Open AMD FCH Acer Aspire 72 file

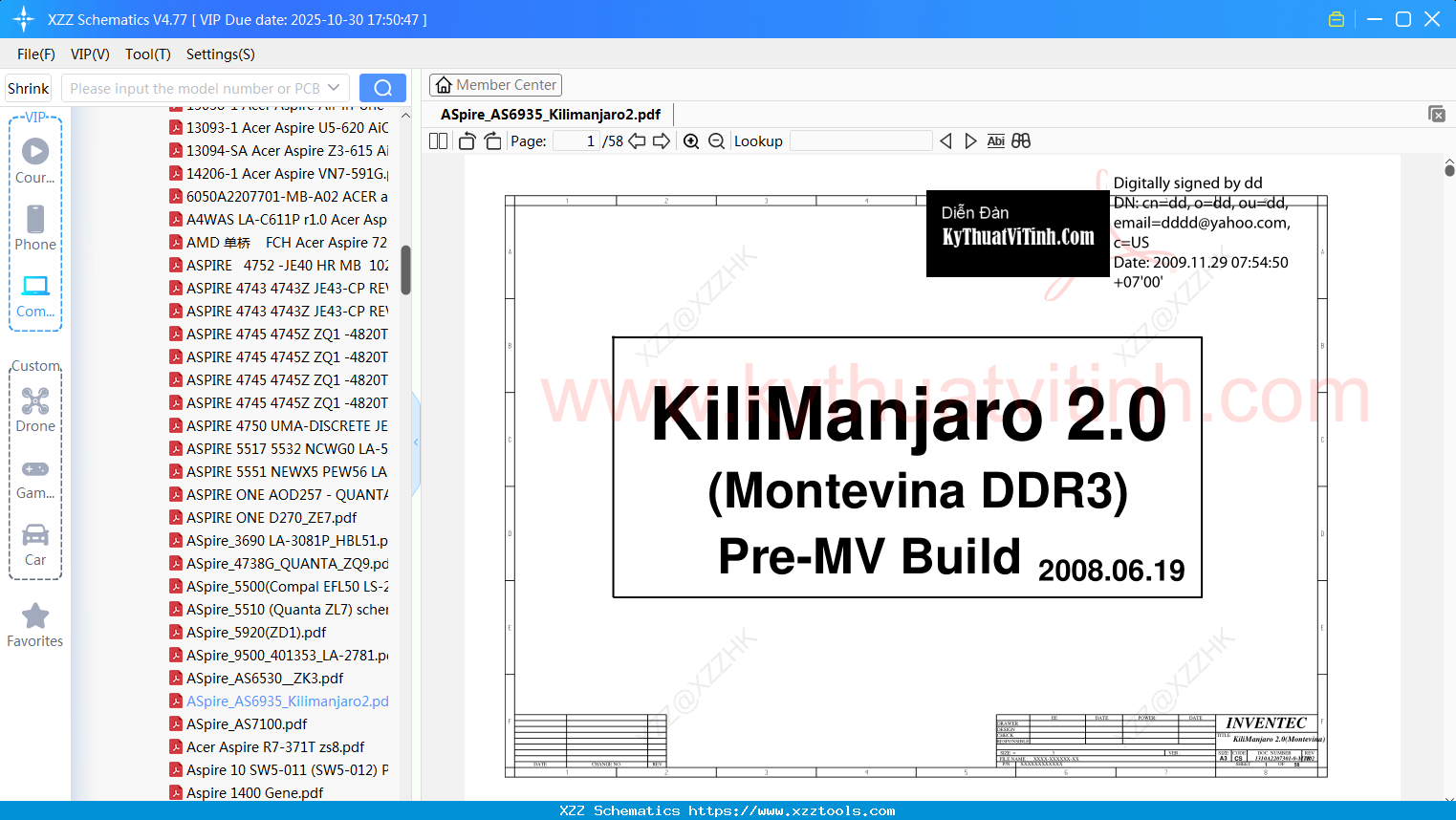coord(279,242)
